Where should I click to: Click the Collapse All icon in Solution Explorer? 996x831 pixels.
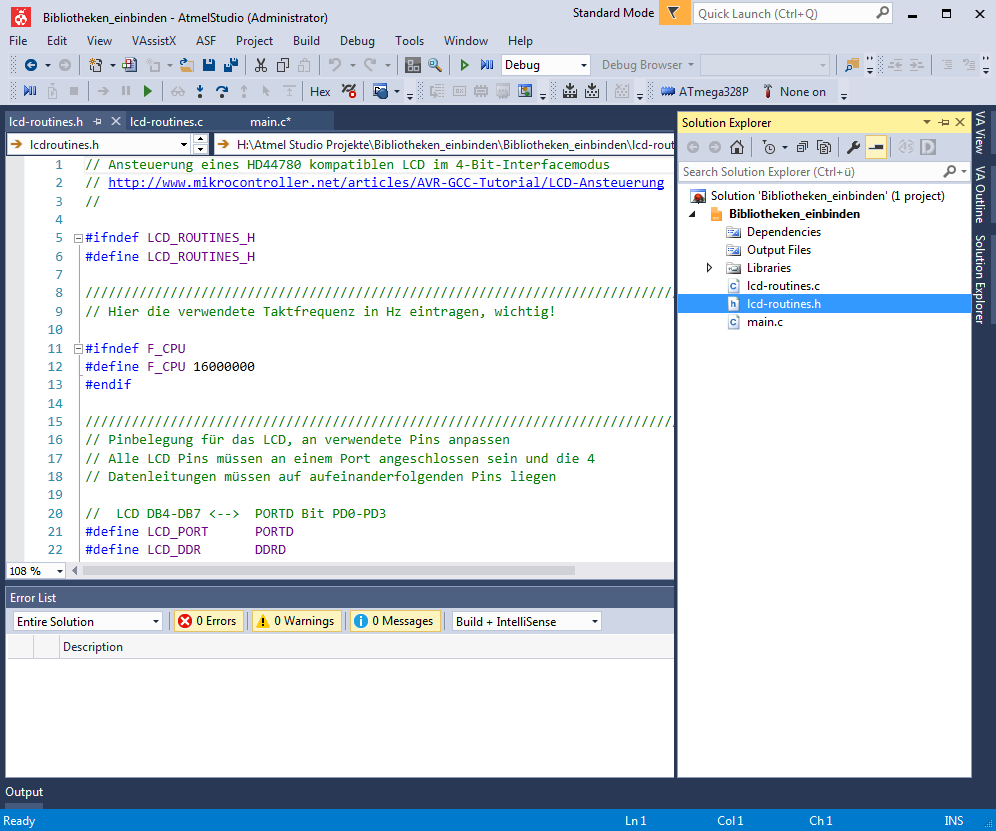[802, 147]
